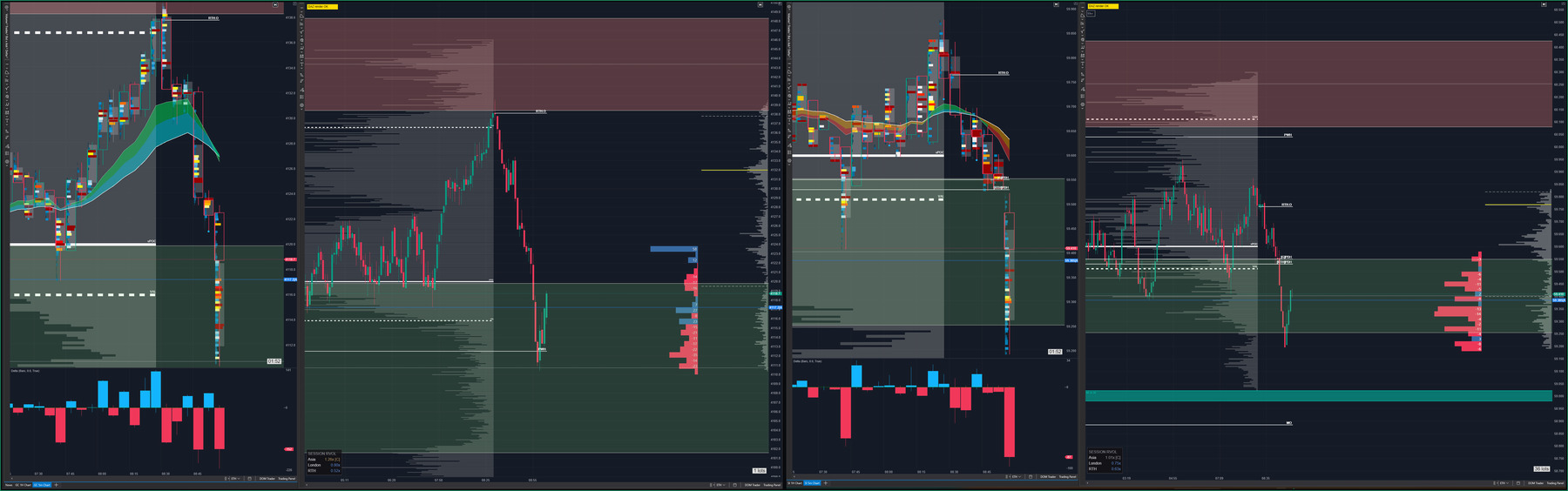Click the 'RTH O' line label in the SI 5m pane

point(1004,73)
